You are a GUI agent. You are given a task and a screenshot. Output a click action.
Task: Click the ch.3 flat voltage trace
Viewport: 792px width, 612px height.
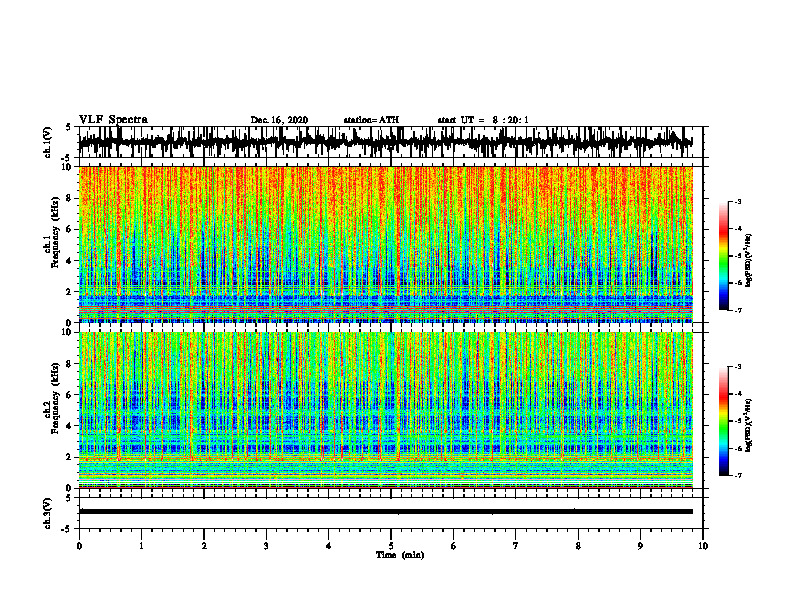386,512
